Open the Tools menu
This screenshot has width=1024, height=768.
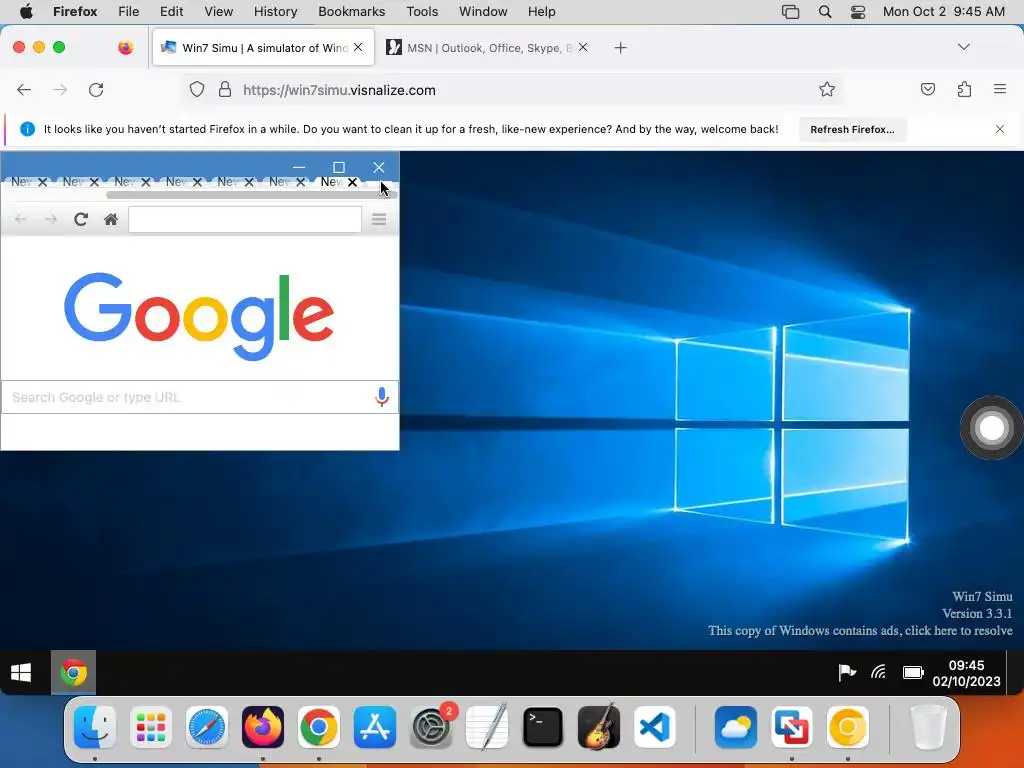point(422,12)
